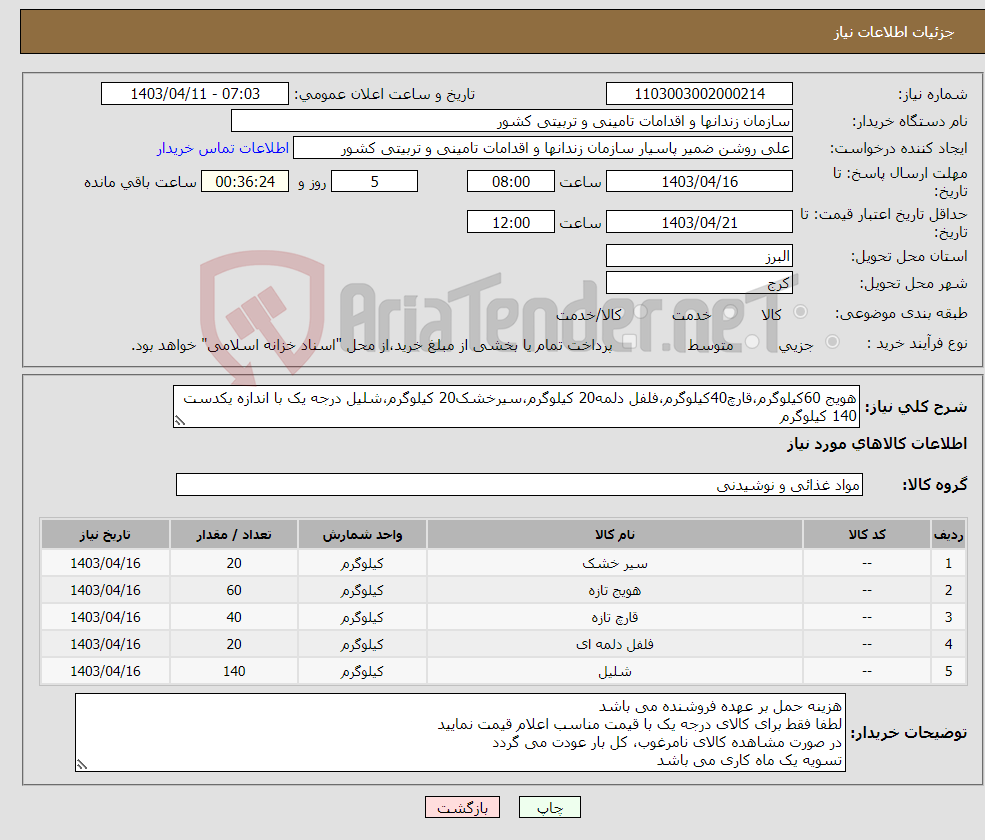The height and width of the screenshot is (840, 985).
Task: Click the تاریخ نیاز column header
Action: (106, 535)
